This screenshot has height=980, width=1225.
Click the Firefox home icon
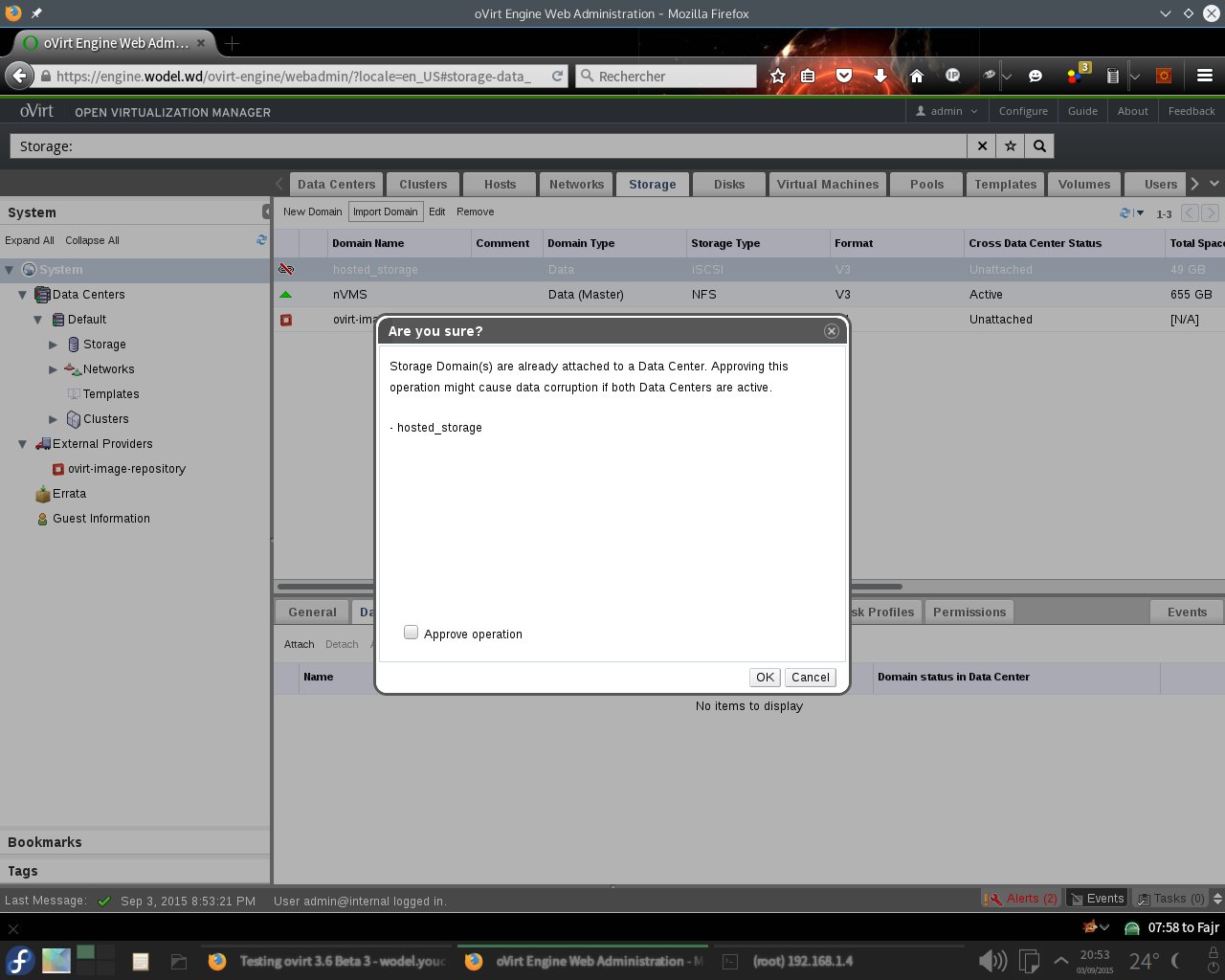click(916, 76)
